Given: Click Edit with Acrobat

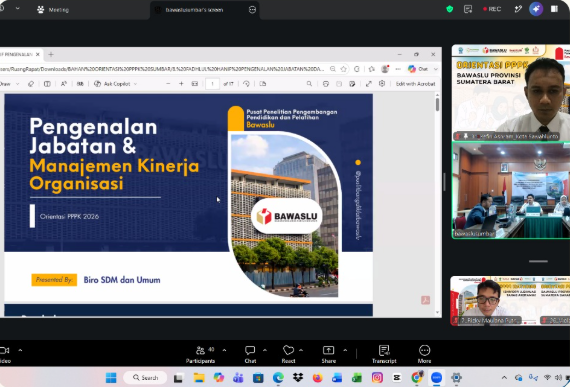Looking at the screenshot, I should (415, 84).
